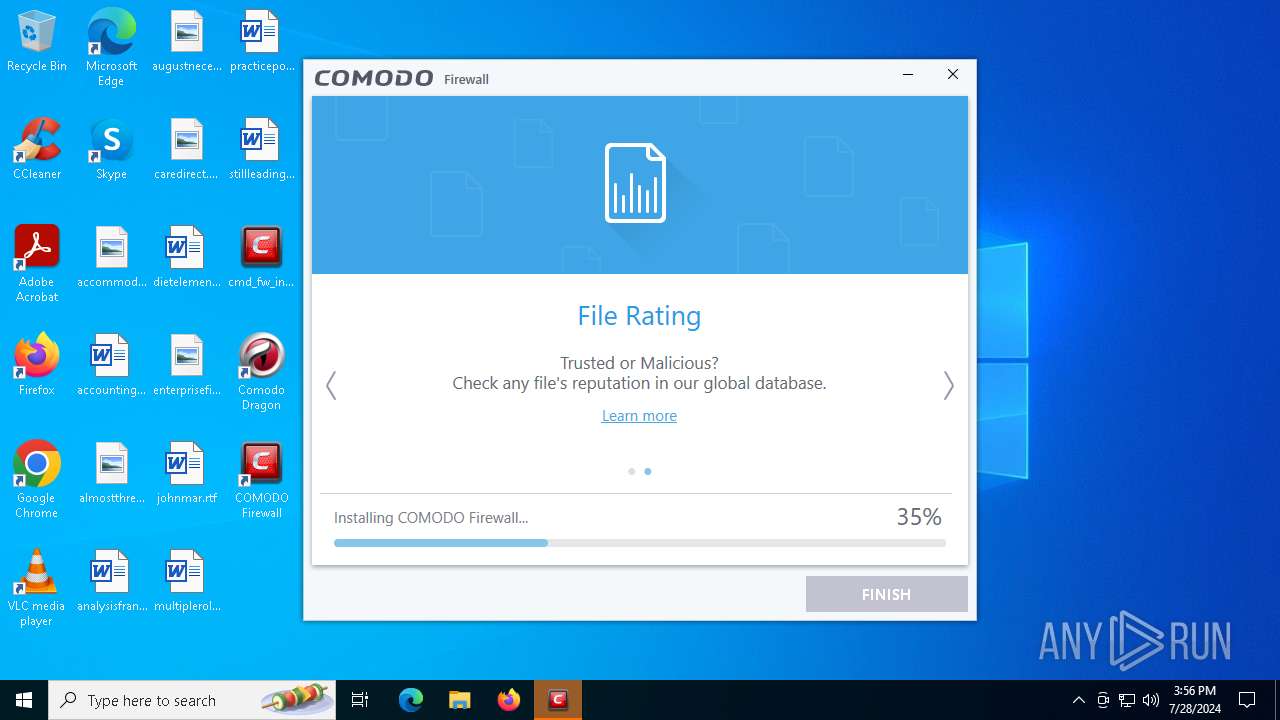The height and width of the screenshot is (720, 1280).
Task: Open the COMODO Firewall desktop shortcut
Action: [262, 480]
